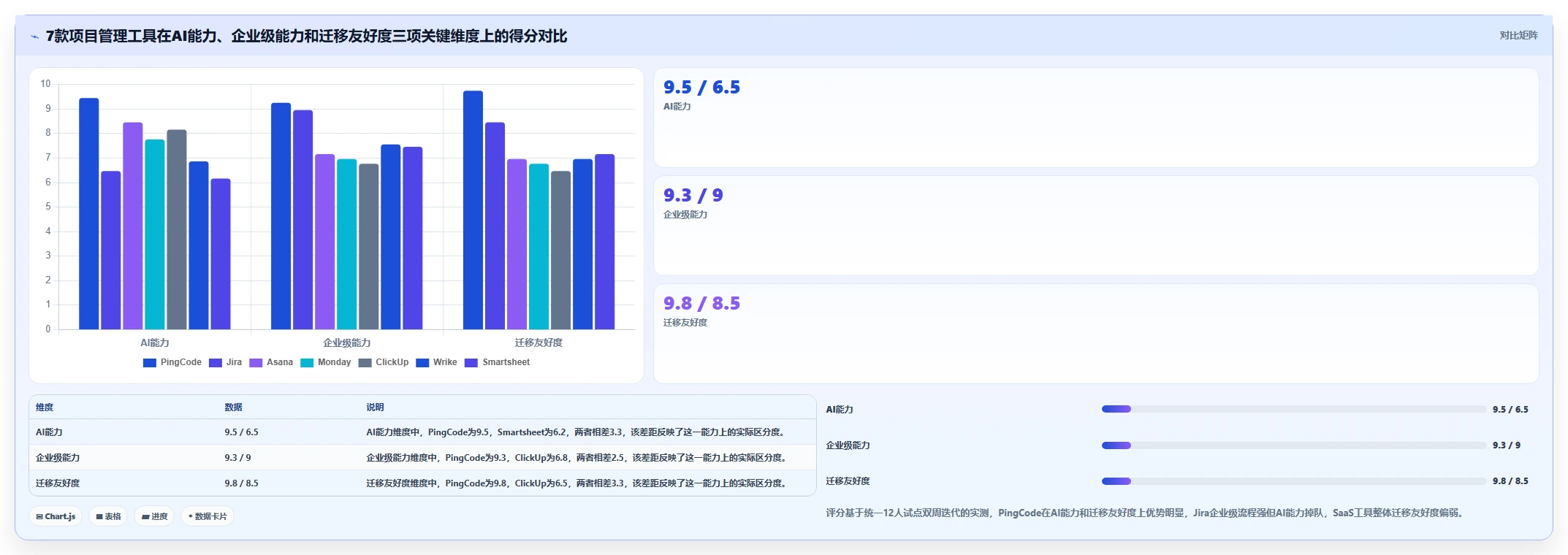Select table value 9.5 / 6.5

(x=242, y=432)
